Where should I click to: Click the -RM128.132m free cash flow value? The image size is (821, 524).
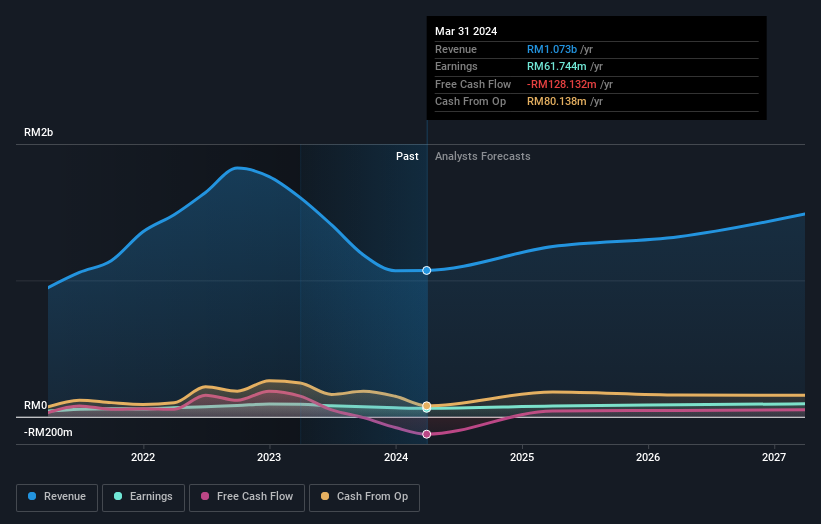pos(561,84)
